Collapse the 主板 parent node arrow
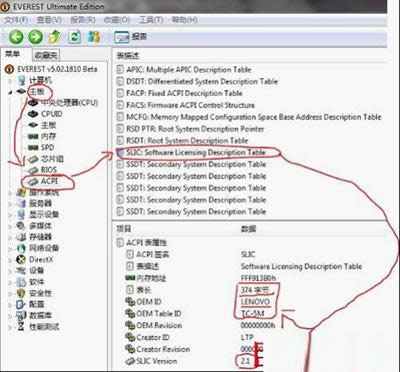This screenshot has width=400, height=372. click(x=10, y=92)
